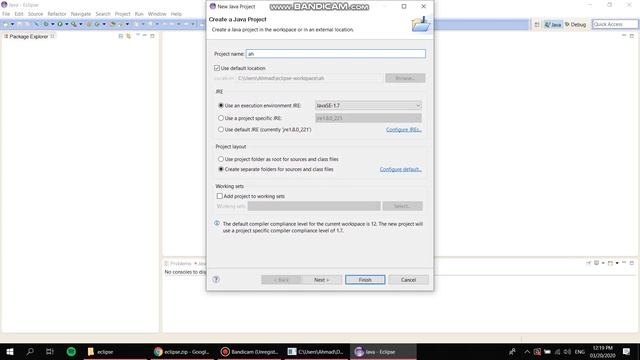Click the Open Perspective icon
Image resolution: width=640 pixels, height=360 pixels.
click(x=537, y=24)
